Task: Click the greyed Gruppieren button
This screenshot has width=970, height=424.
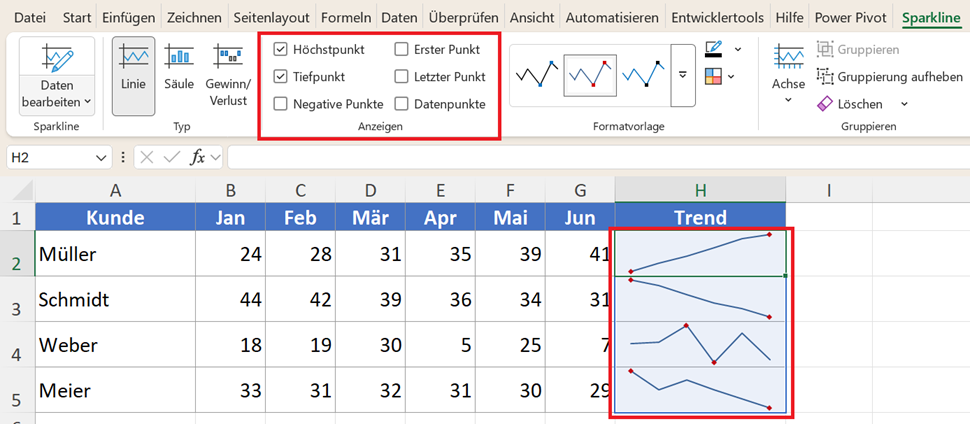Action: [858, 49]
